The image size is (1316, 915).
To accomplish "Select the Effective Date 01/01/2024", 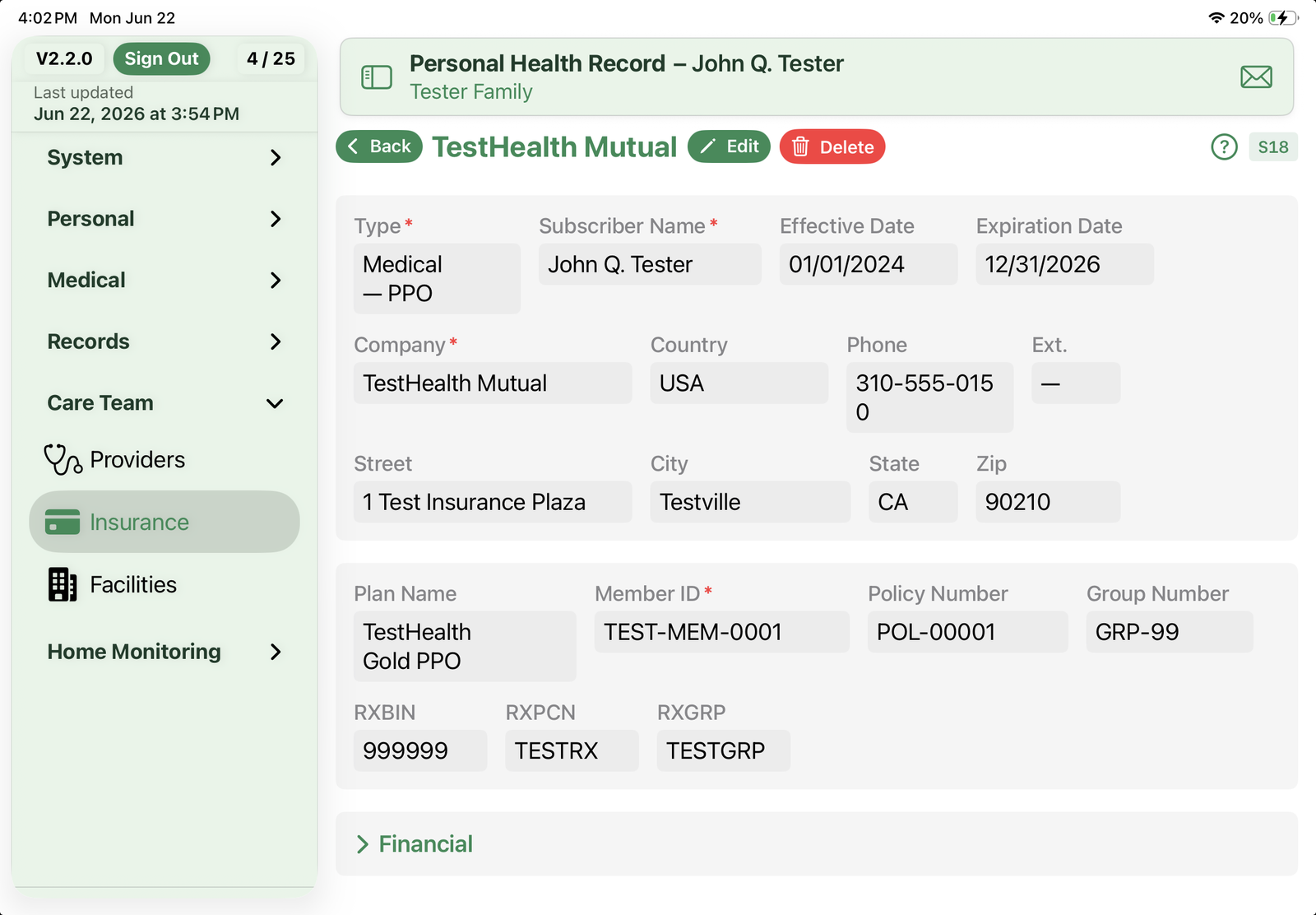I will [x=869, y=265].
